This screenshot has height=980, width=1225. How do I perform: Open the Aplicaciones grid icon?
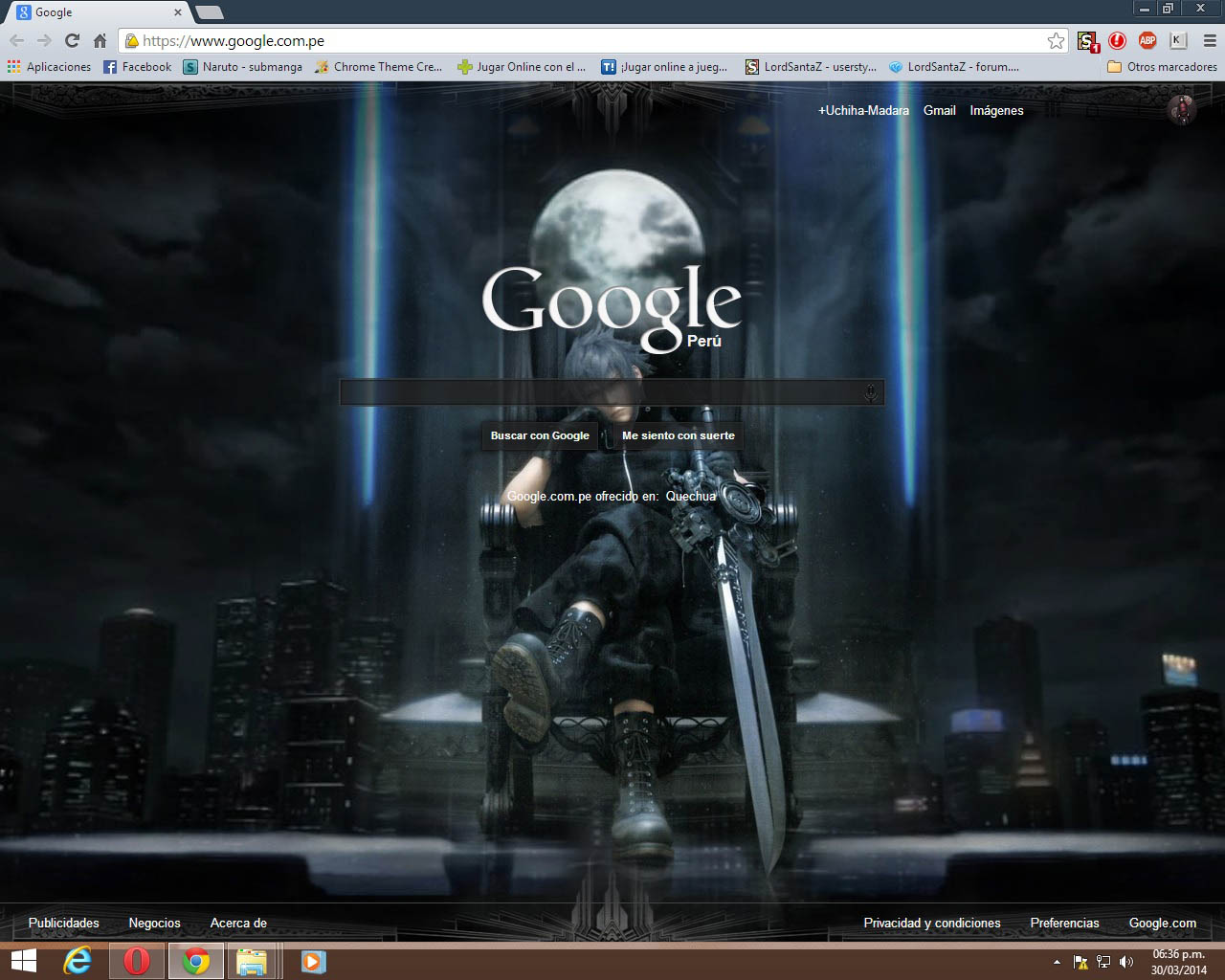(x=12, y=66)
